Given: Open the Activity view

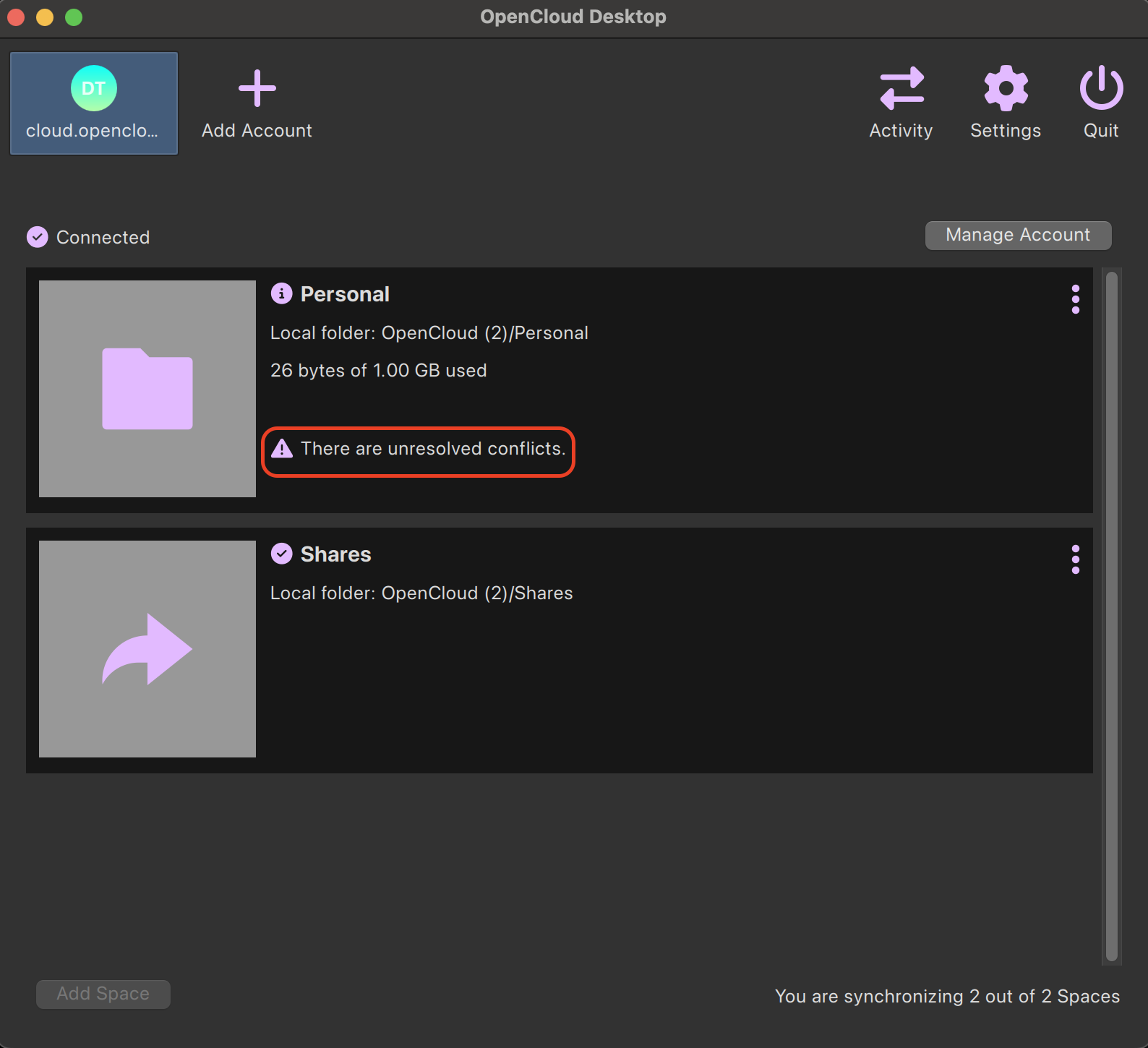Looking at the screenshot, I should [x=901, y=103].
